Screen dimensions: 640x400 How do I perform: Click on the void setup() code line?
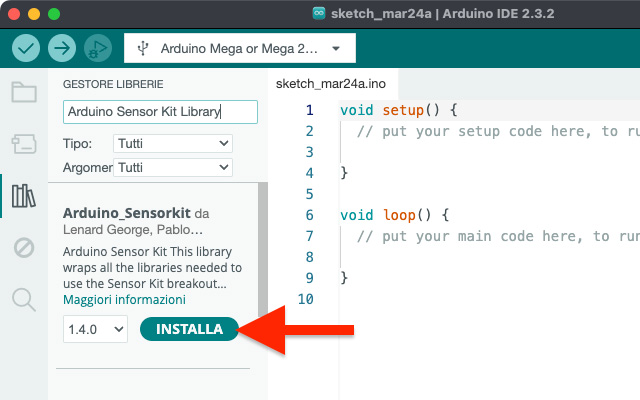click(398, 110)
